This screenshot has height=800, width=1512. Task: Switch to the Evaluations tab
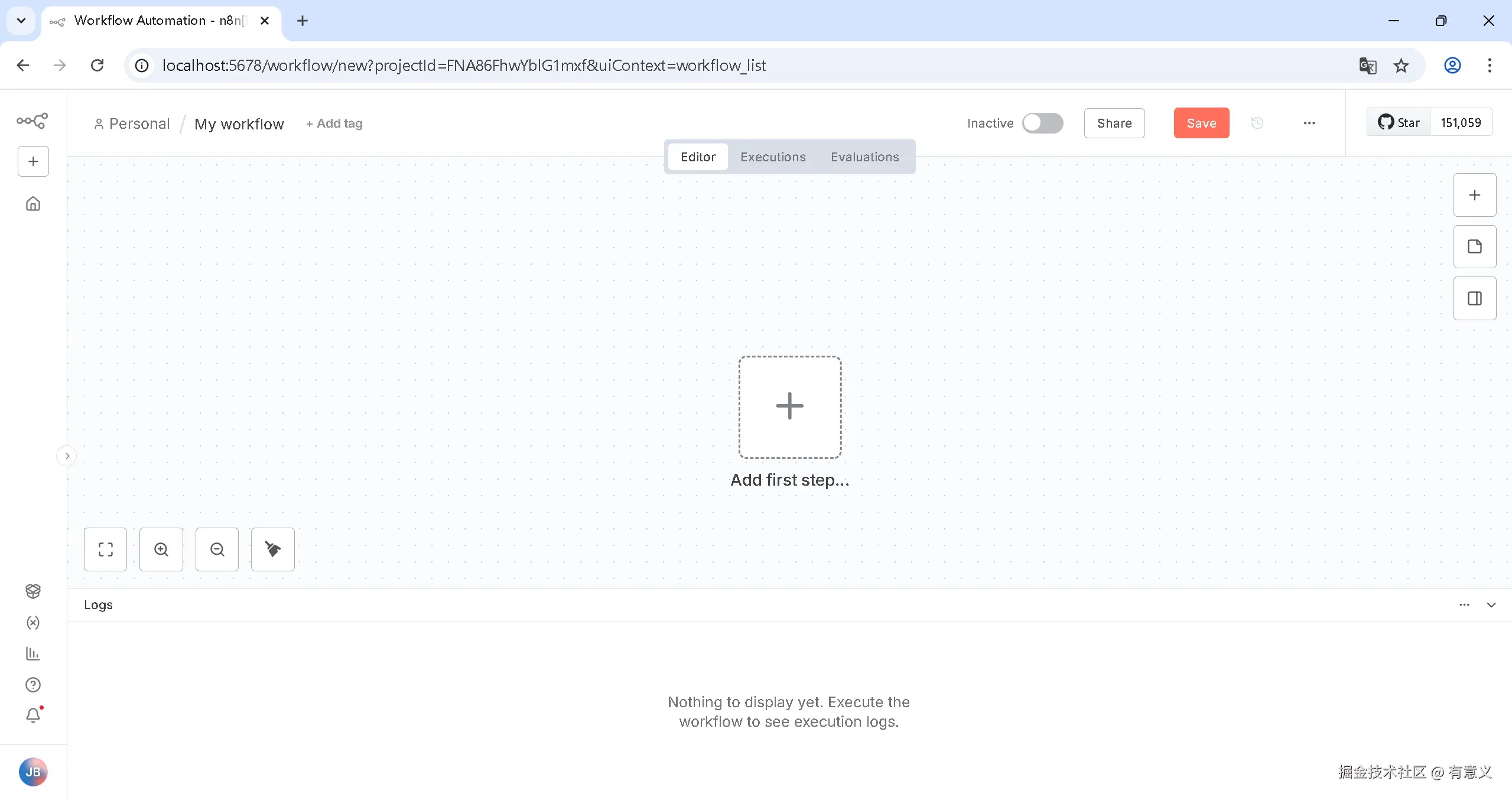(x=864, y=157)
